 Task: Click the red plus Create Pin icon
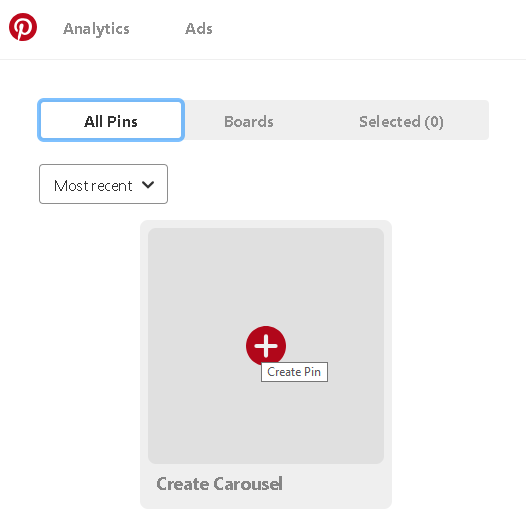266,346
